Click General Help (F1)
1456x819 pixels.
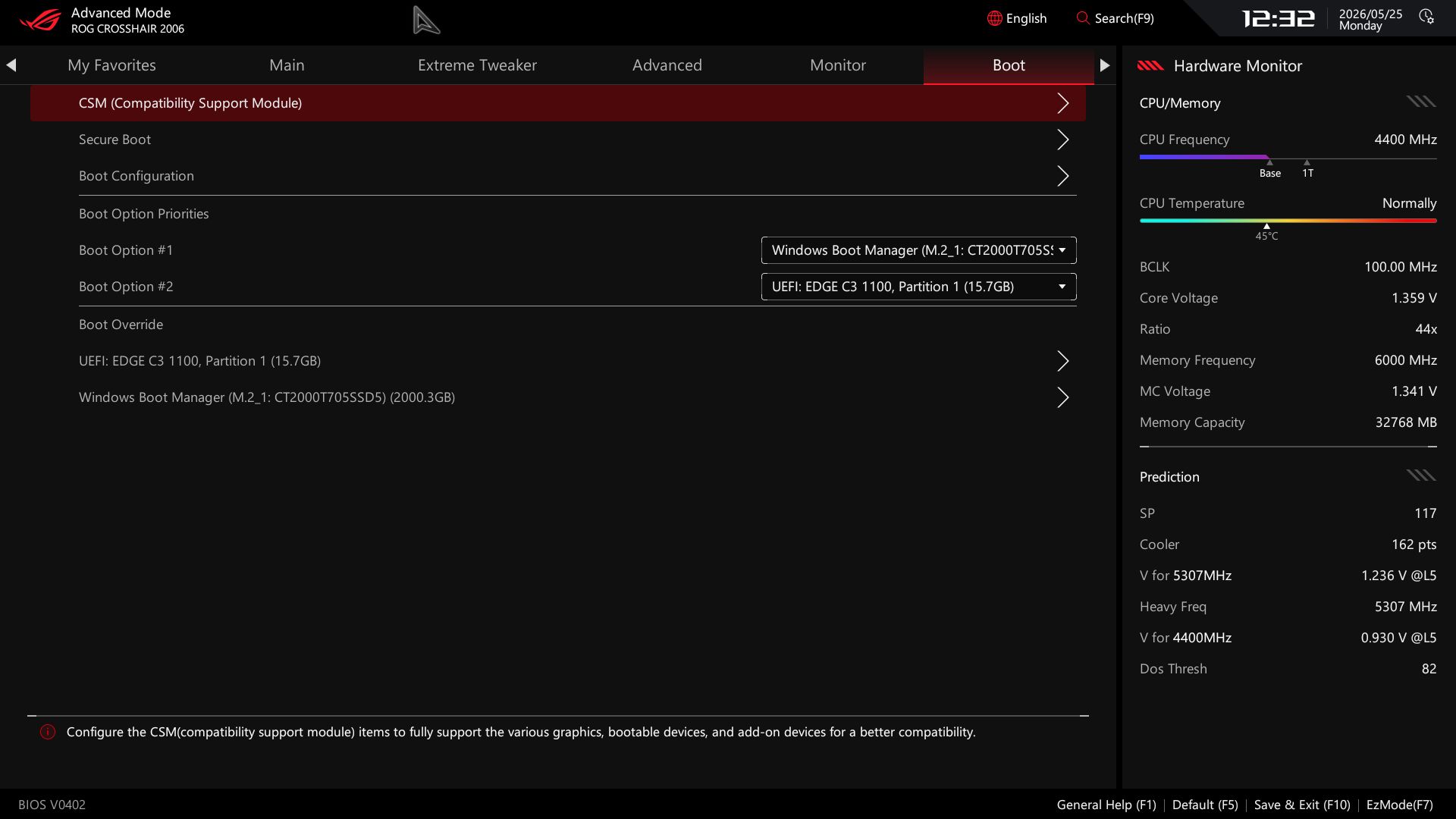click(x=1106, y=805)
